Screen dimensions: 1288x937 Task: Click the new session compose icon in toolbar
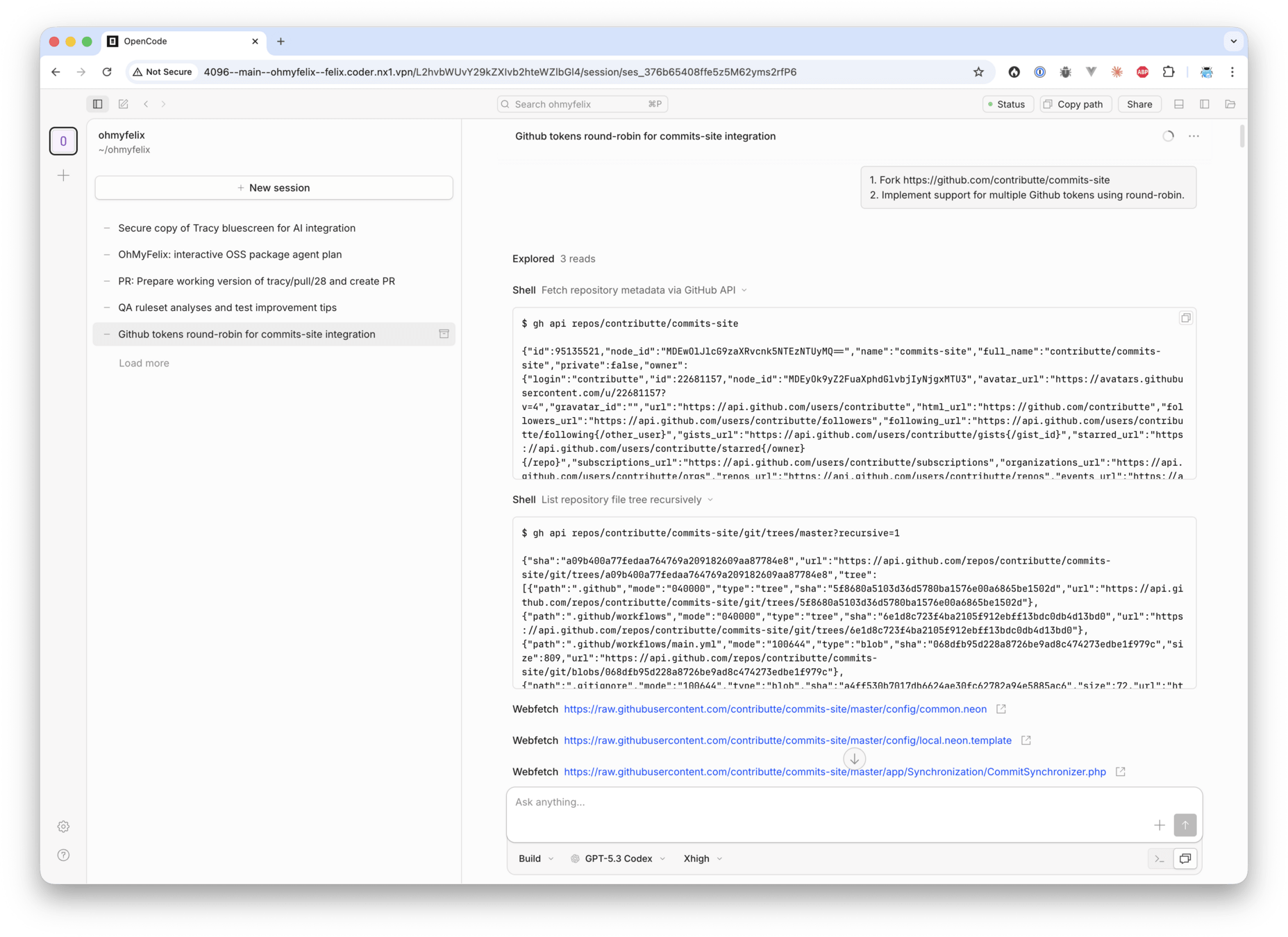click(124, 104)
